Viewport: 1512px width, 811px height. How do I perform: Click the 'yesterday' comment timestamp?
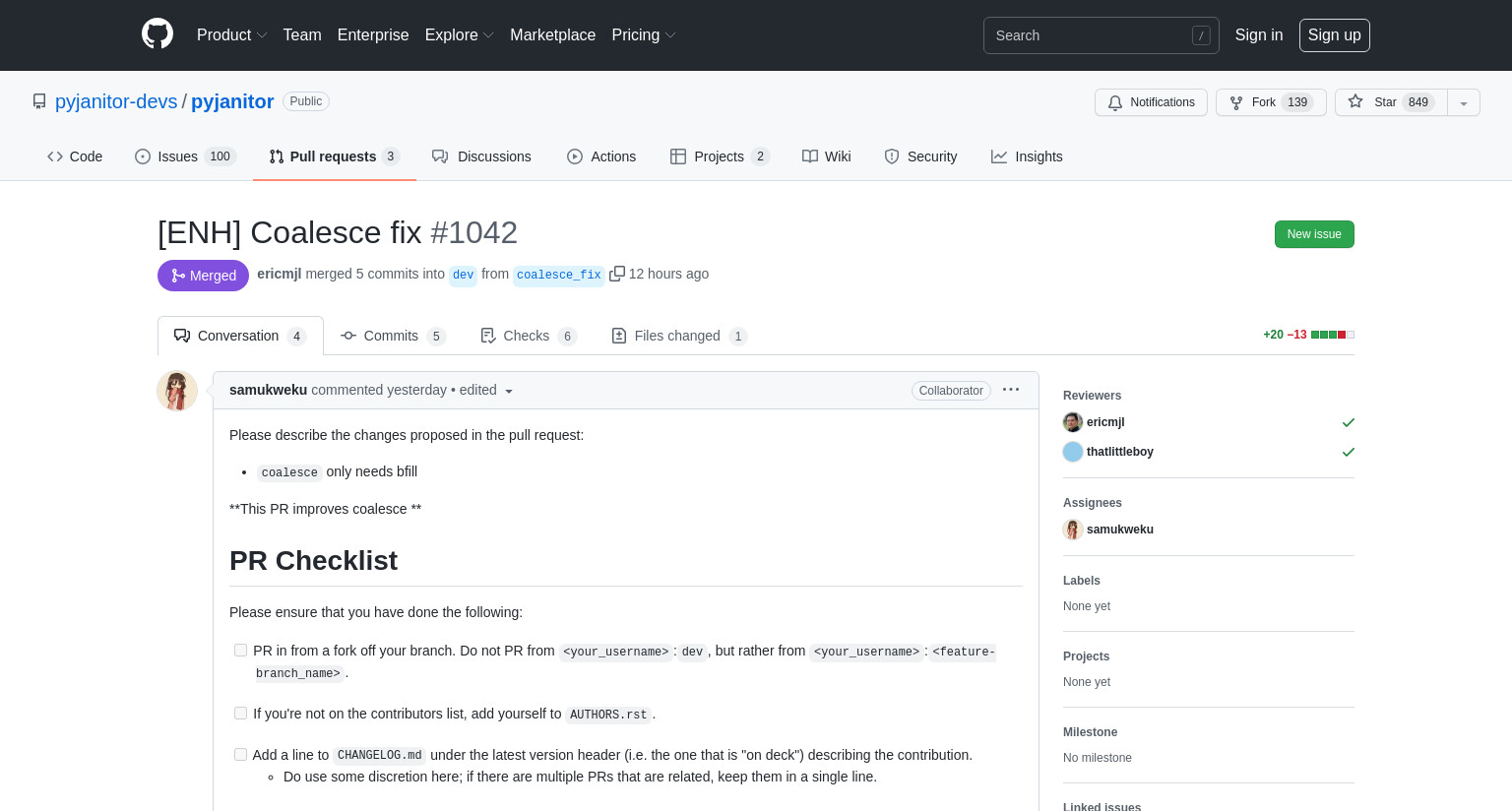416,390
